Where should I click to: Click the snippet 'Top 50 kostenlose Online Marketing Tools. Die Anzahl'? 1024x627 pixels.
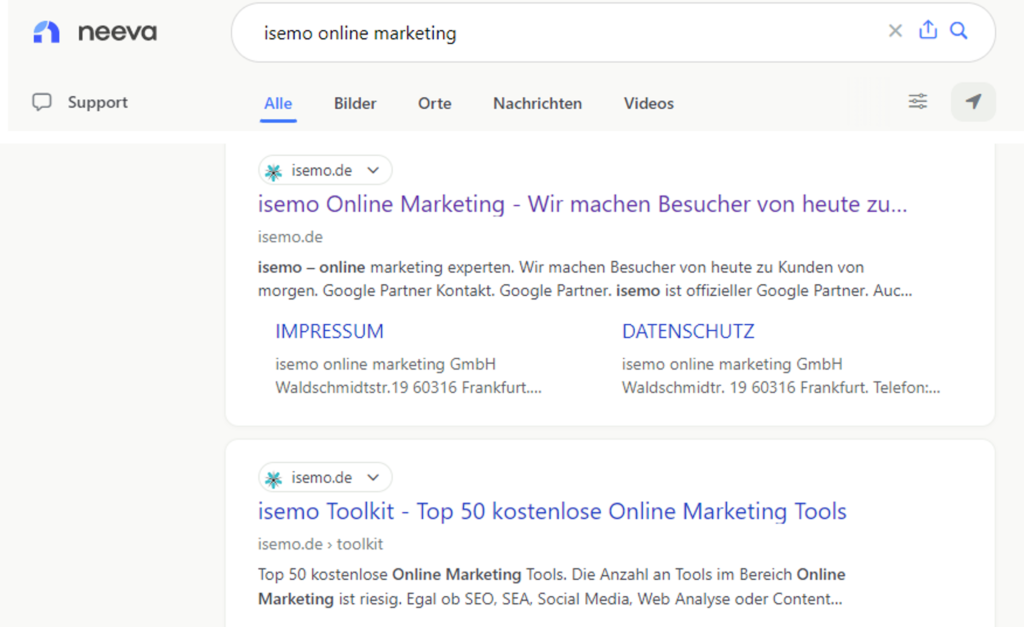552,587
